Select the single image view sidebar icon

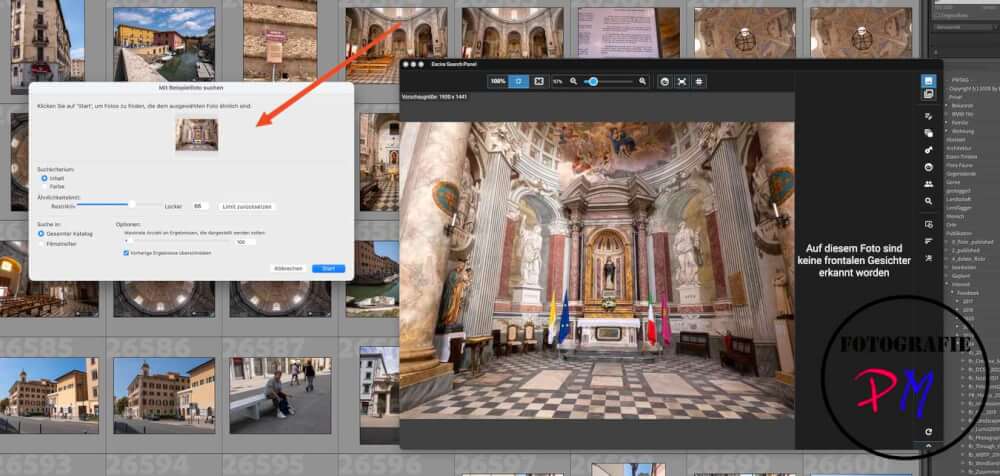[x=929, y=81]
